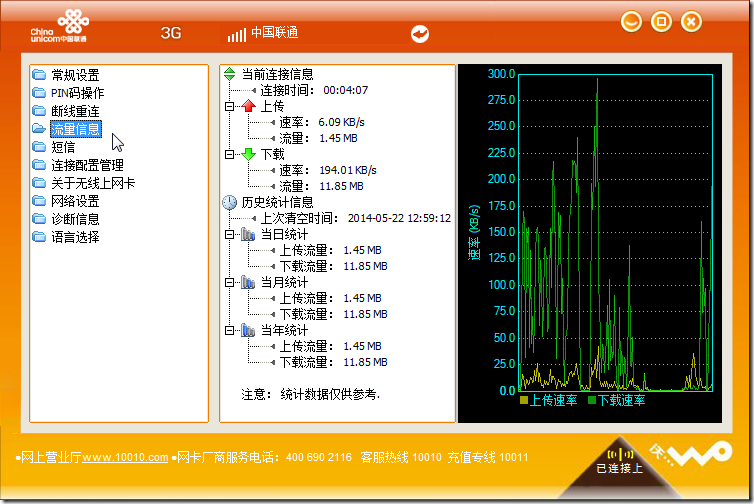Click the green download arrow icon
Screen dimensions: 754x504
pyautogui.click(x=249, y=154)
